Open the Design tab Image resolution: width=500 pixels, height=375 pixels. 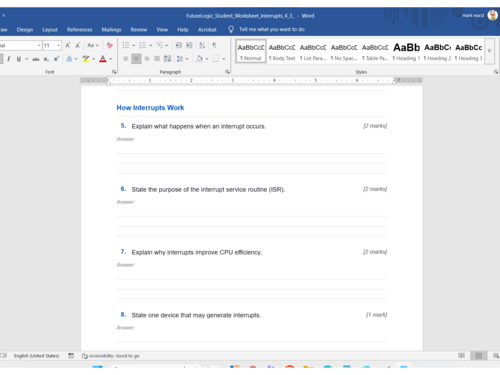25,29
